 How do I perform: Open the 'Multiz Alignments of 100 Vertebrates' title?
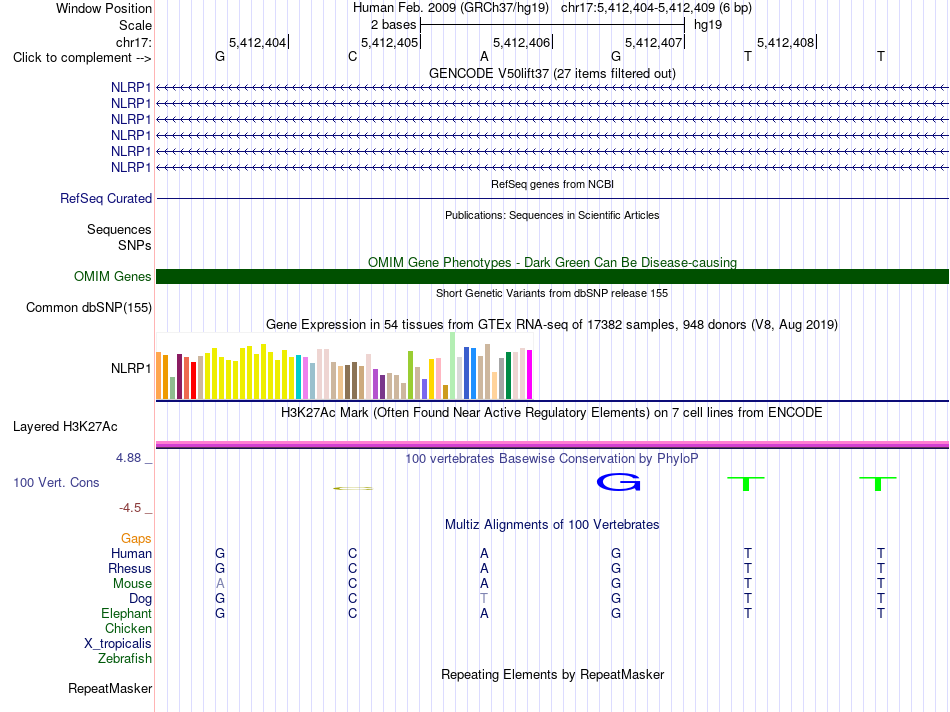click(552, 525)
